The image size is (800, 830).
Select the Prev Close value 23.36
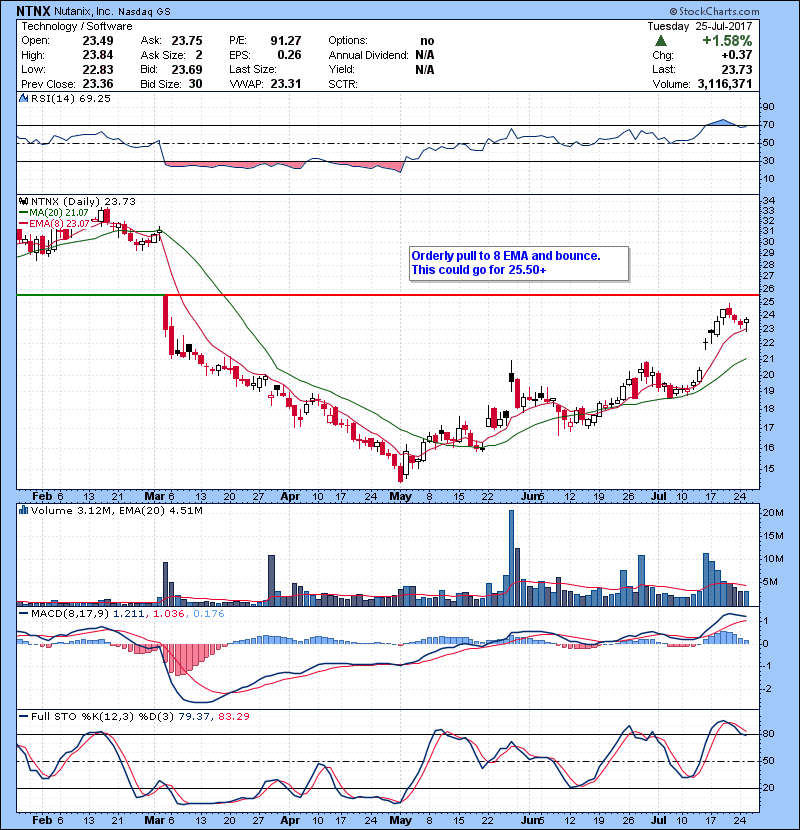click(x=98, y=84)
